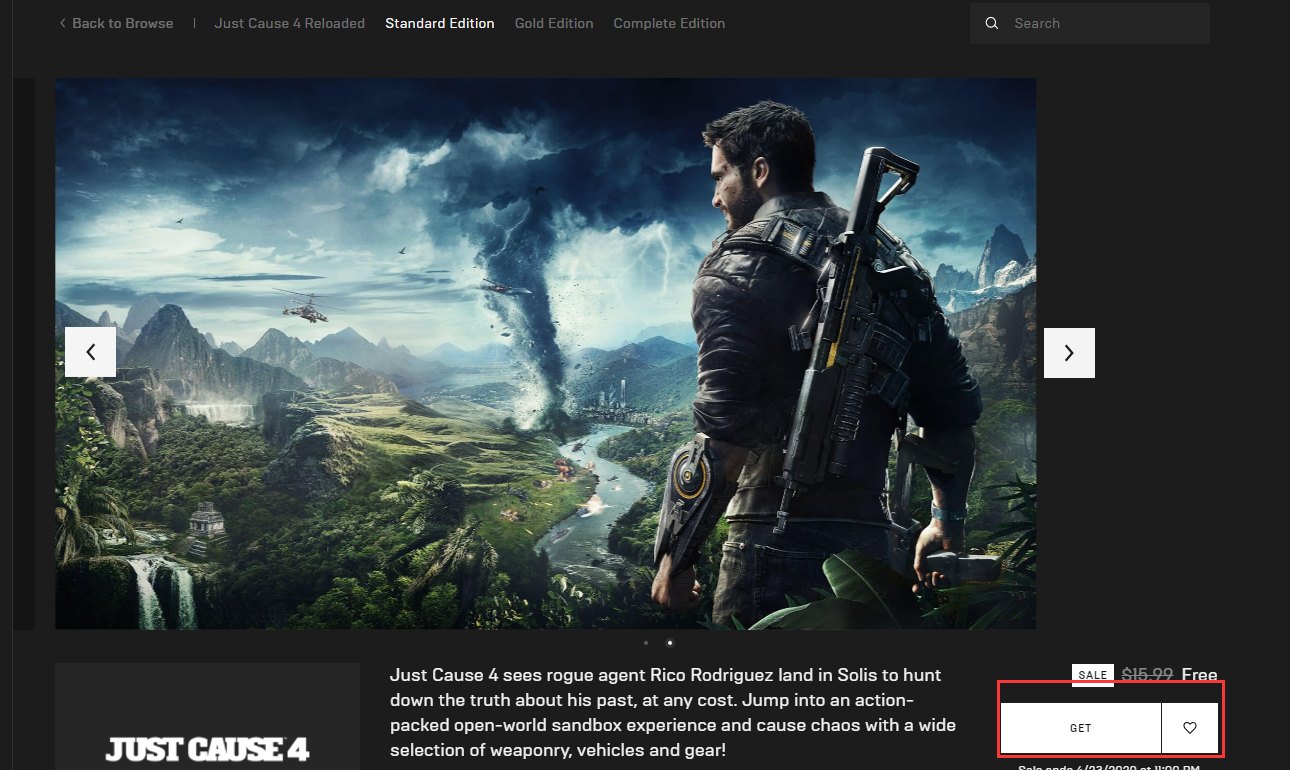Screen dimensions: 1290x770
Task: Click the sale end date text
Action: (x=1108, y=766)
